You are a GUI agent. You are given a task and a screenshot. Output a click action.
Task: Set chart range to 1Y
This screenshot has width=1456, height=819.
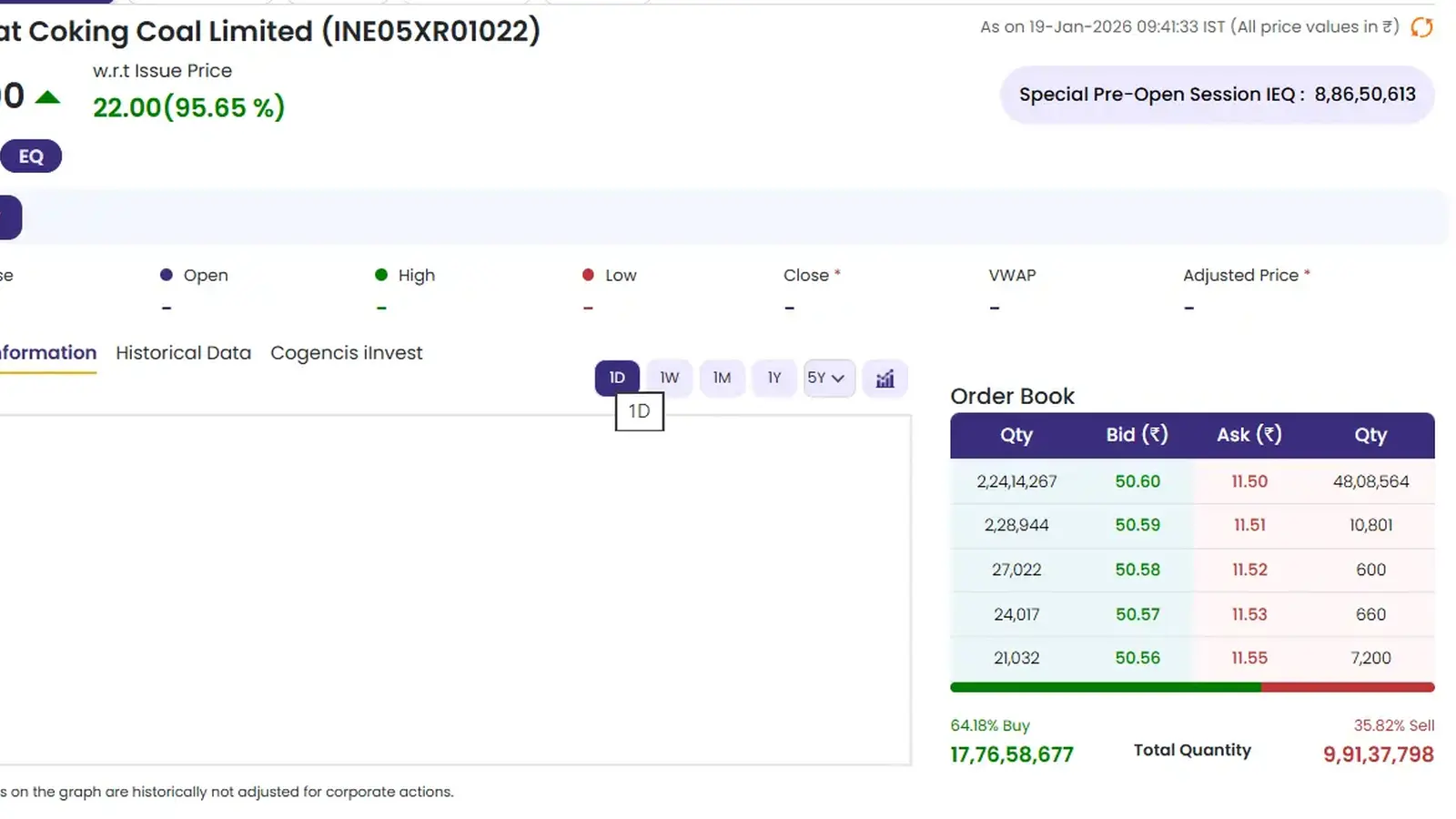[x=774, y=378]
